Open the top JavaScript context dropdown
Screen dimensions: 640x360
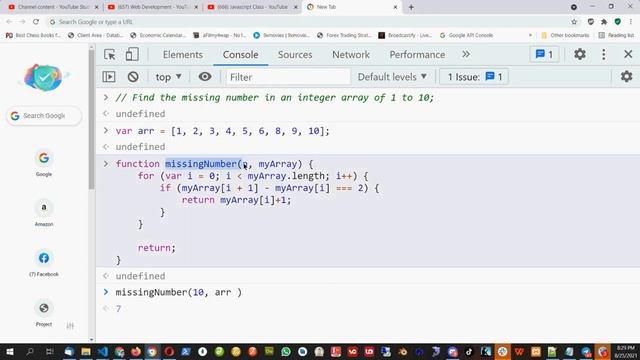[x=168, y=77]
